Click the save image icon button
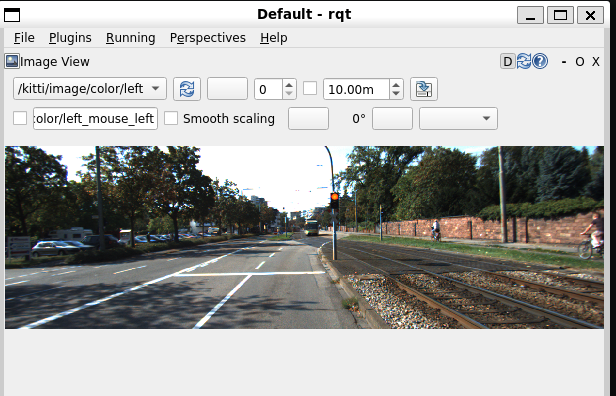Screen dimensions: 616x396 click(424, 89)
